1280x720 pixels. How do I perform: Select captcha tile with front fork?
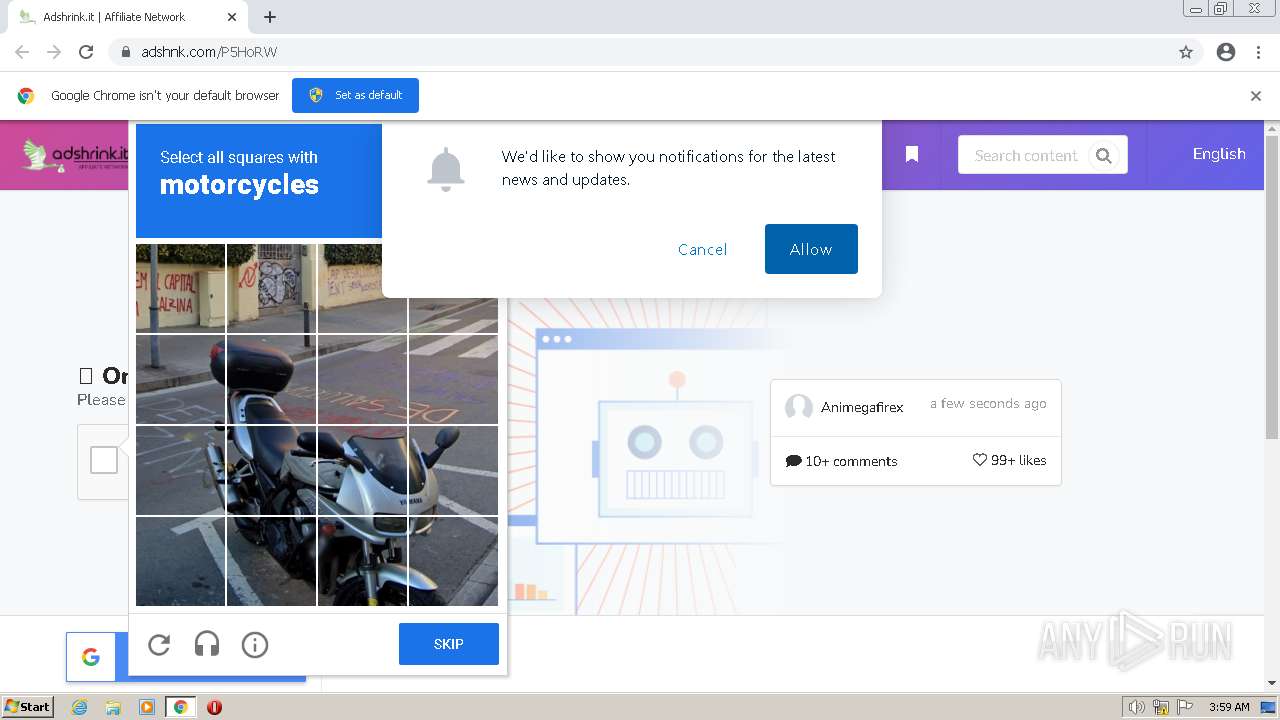click(x=362, y=561)
